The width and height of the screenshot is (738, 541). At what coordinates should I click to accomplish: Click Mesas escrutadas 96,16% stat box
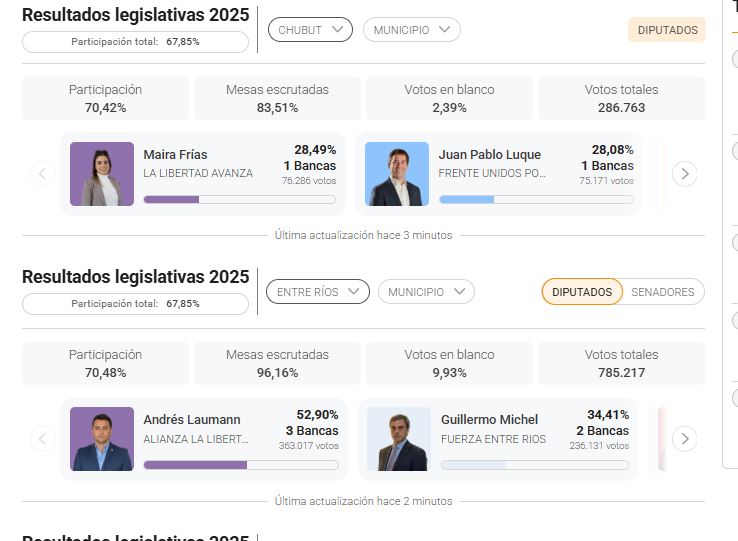pos(277,363)
